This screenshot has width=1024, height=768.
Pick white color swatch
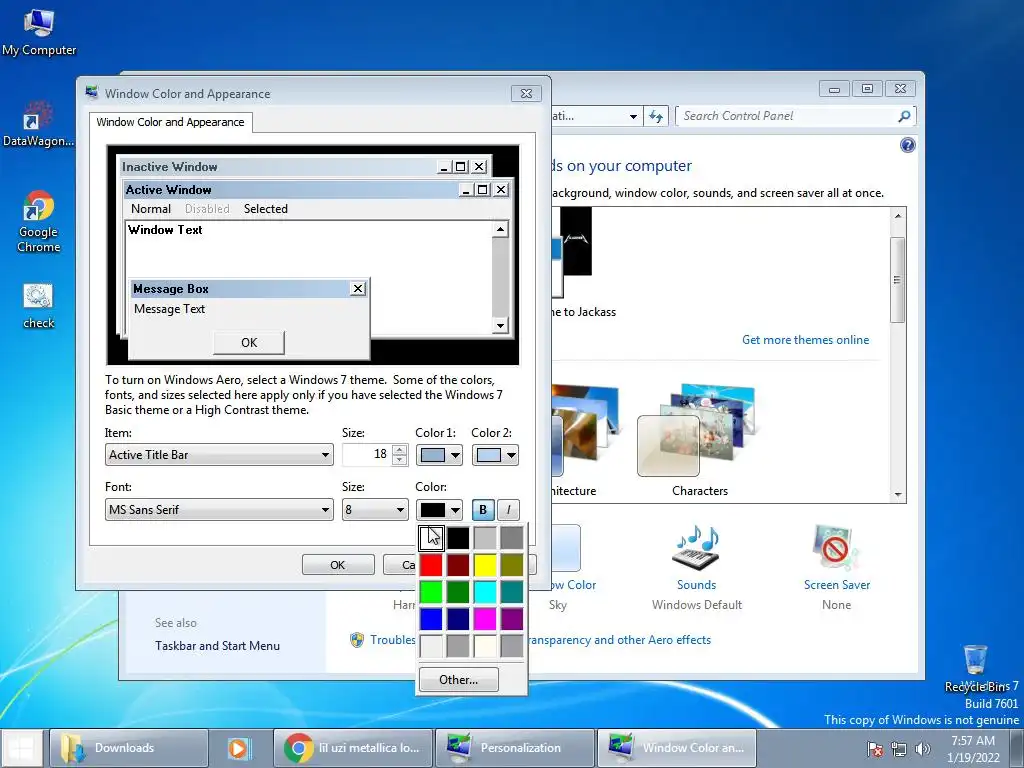coord(431,538)
